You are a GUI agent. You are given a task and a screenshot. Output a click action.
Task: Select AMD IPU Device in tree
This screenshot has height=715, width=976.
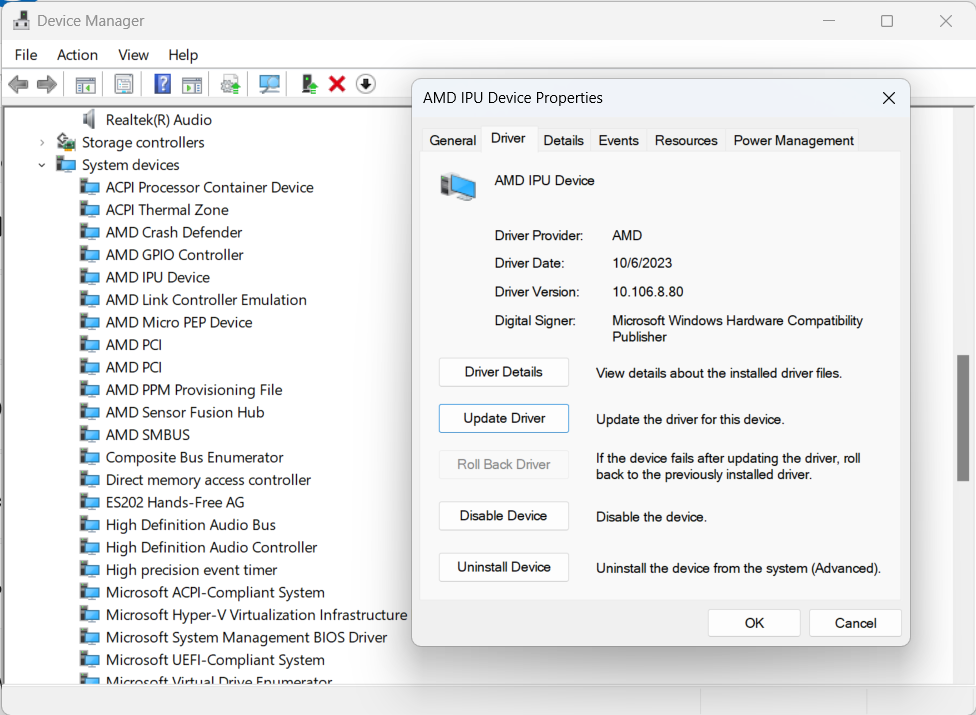pos(157,278)
